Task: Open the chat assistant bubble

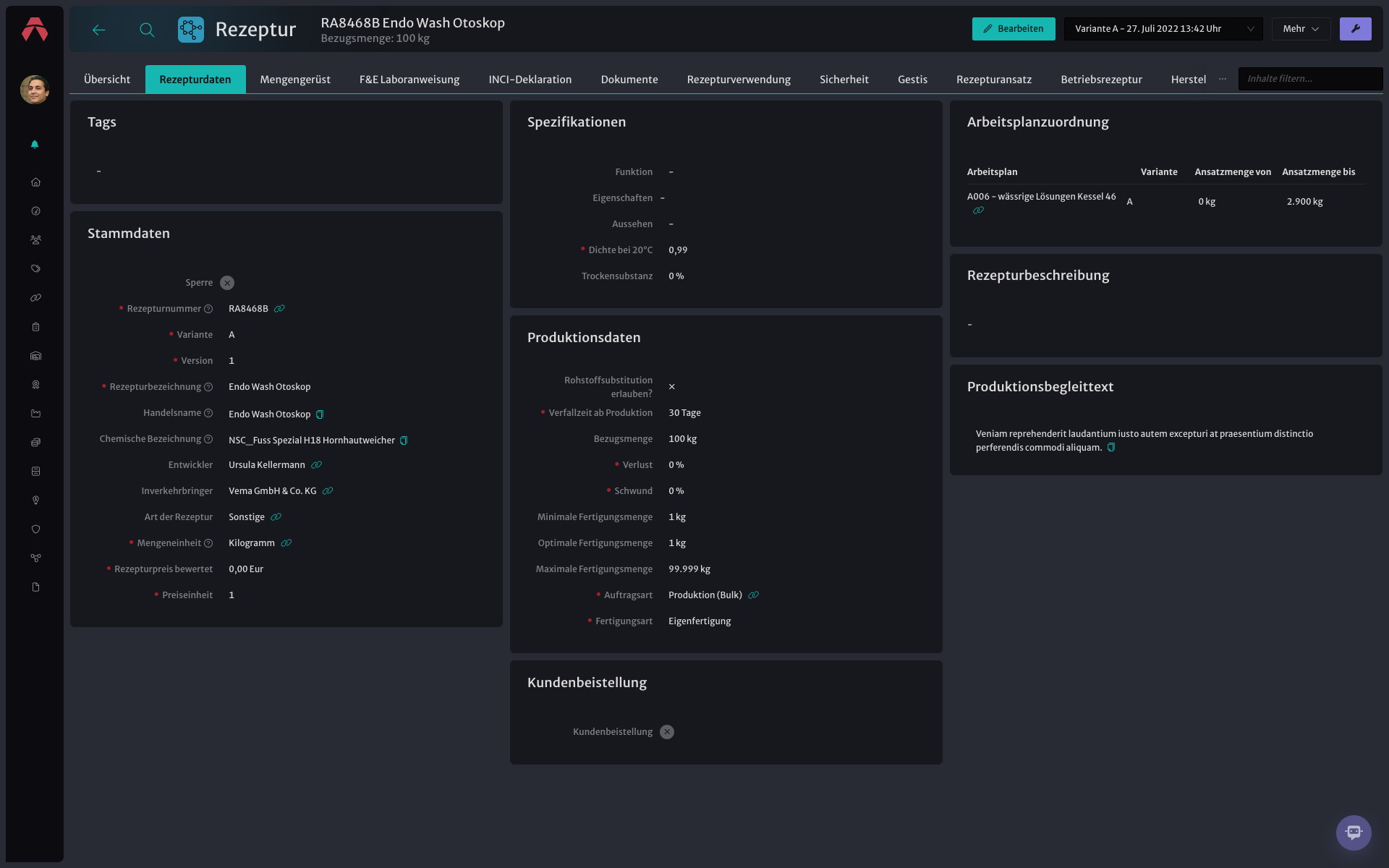Action: pyautogui.click(x=1354, y=833)
